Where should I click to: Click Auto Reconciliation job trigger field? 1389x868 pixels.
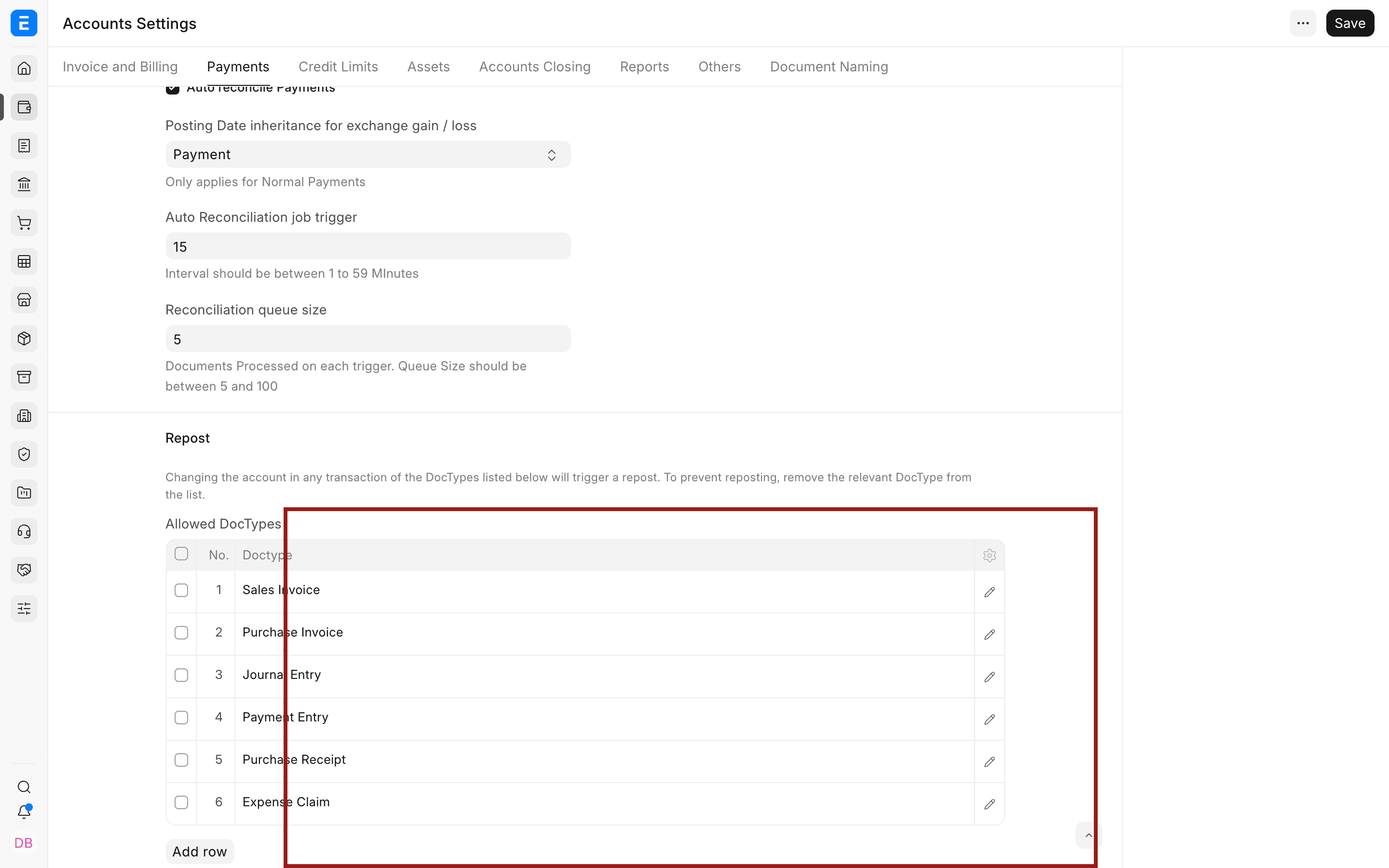(x=368, y=246)
